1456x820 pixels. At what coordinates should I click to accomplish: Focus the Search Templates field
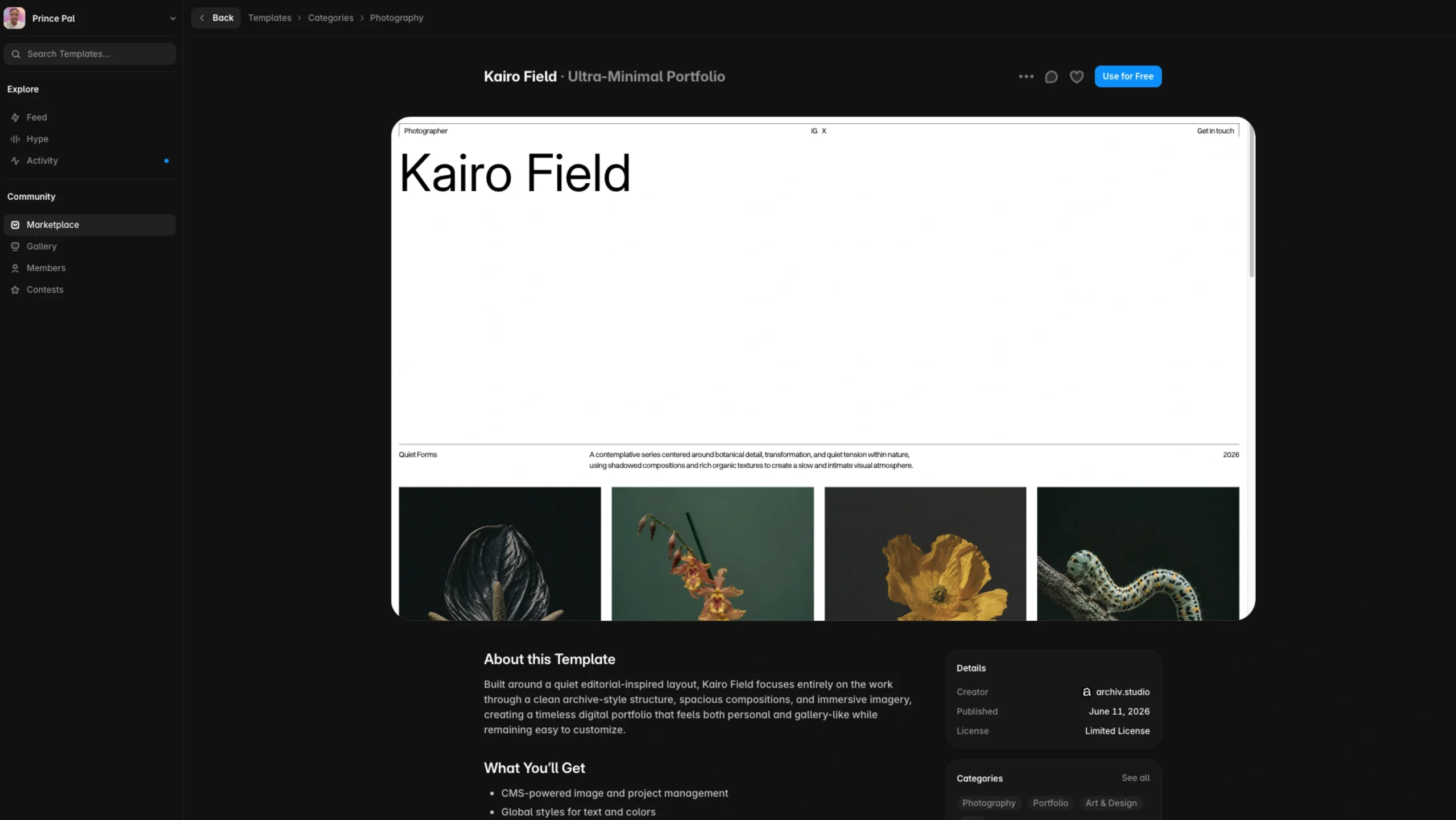(x=90, y=54)
